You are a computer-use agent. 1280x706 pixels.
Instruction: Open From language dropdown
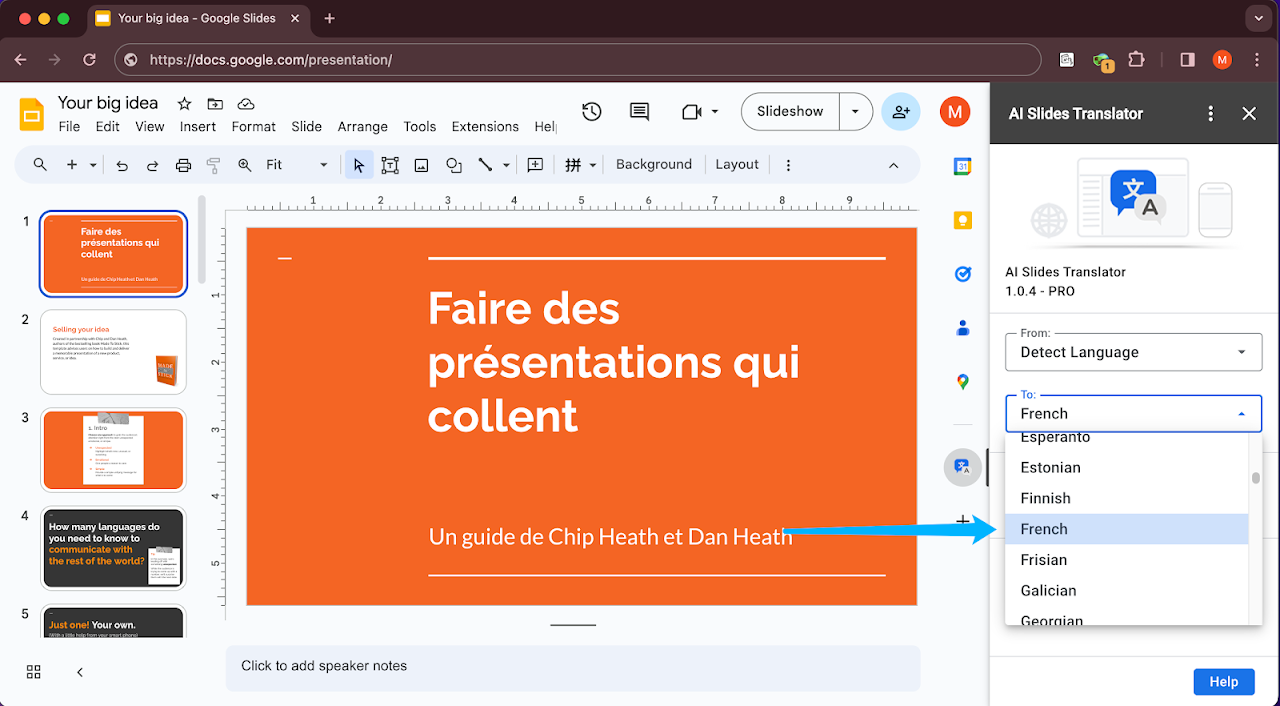click(x=1134, y=352)
